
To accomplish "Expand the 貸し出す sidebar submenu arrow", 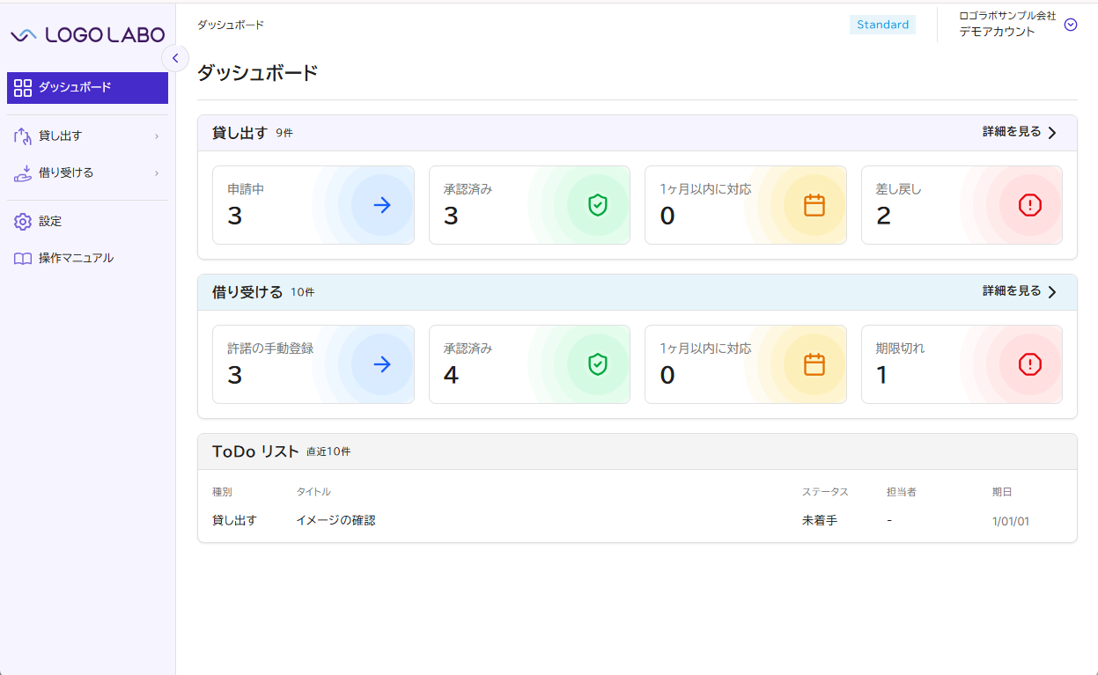I will click(157, 136).
